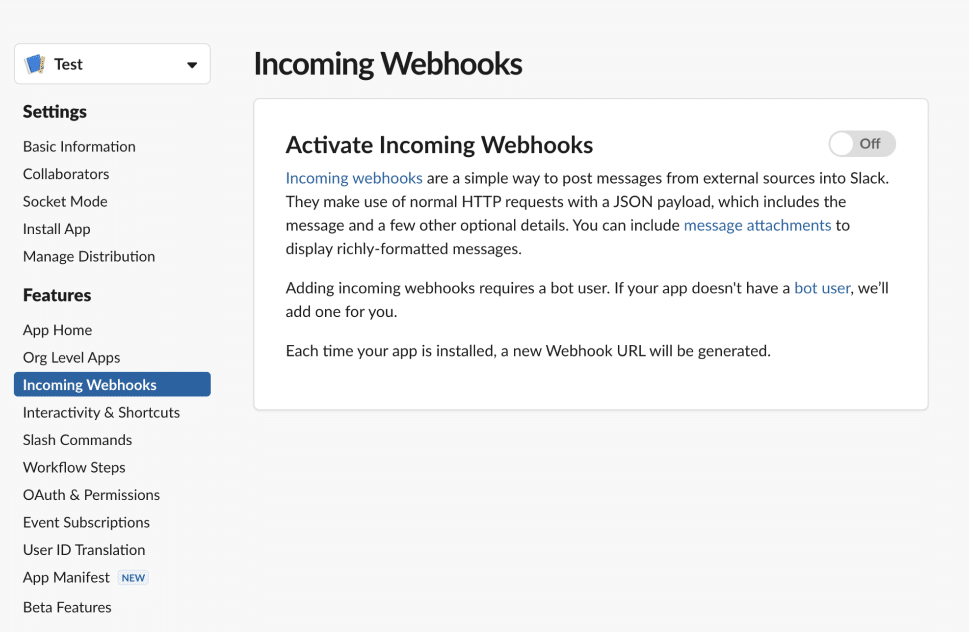Open Interactivity & Shortcuts page
Viewport: 969px width, 632px height.
tap(101, 412)
